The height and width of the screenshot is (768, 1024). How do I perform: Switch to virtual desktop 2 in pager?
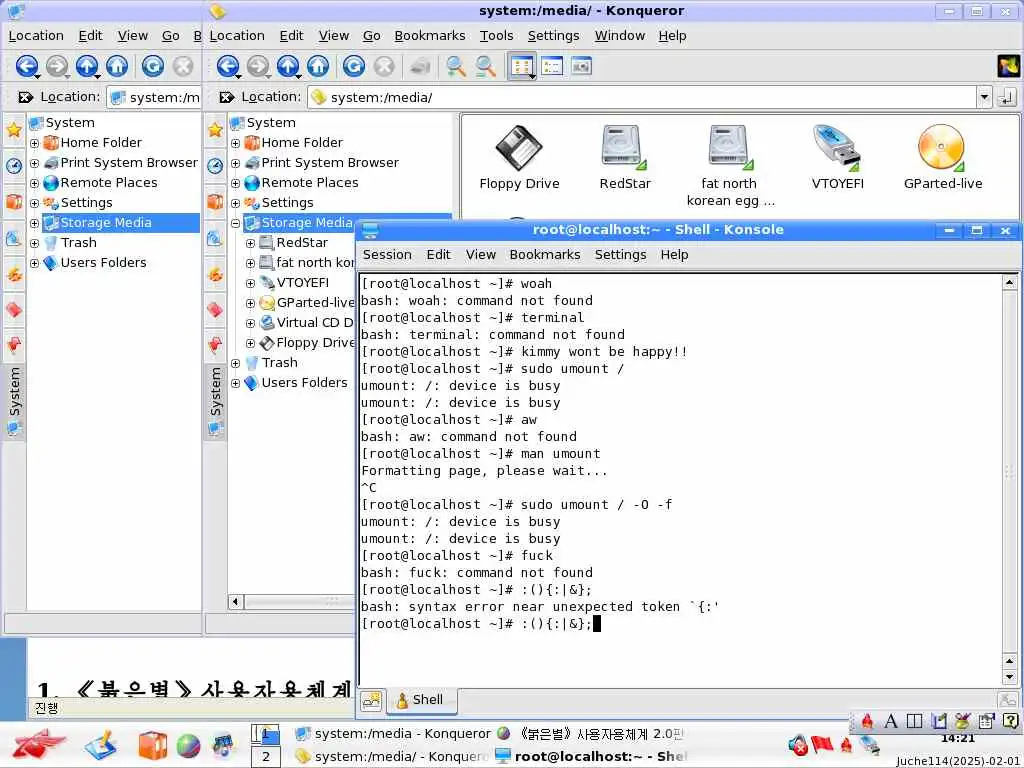coord(266,757)
